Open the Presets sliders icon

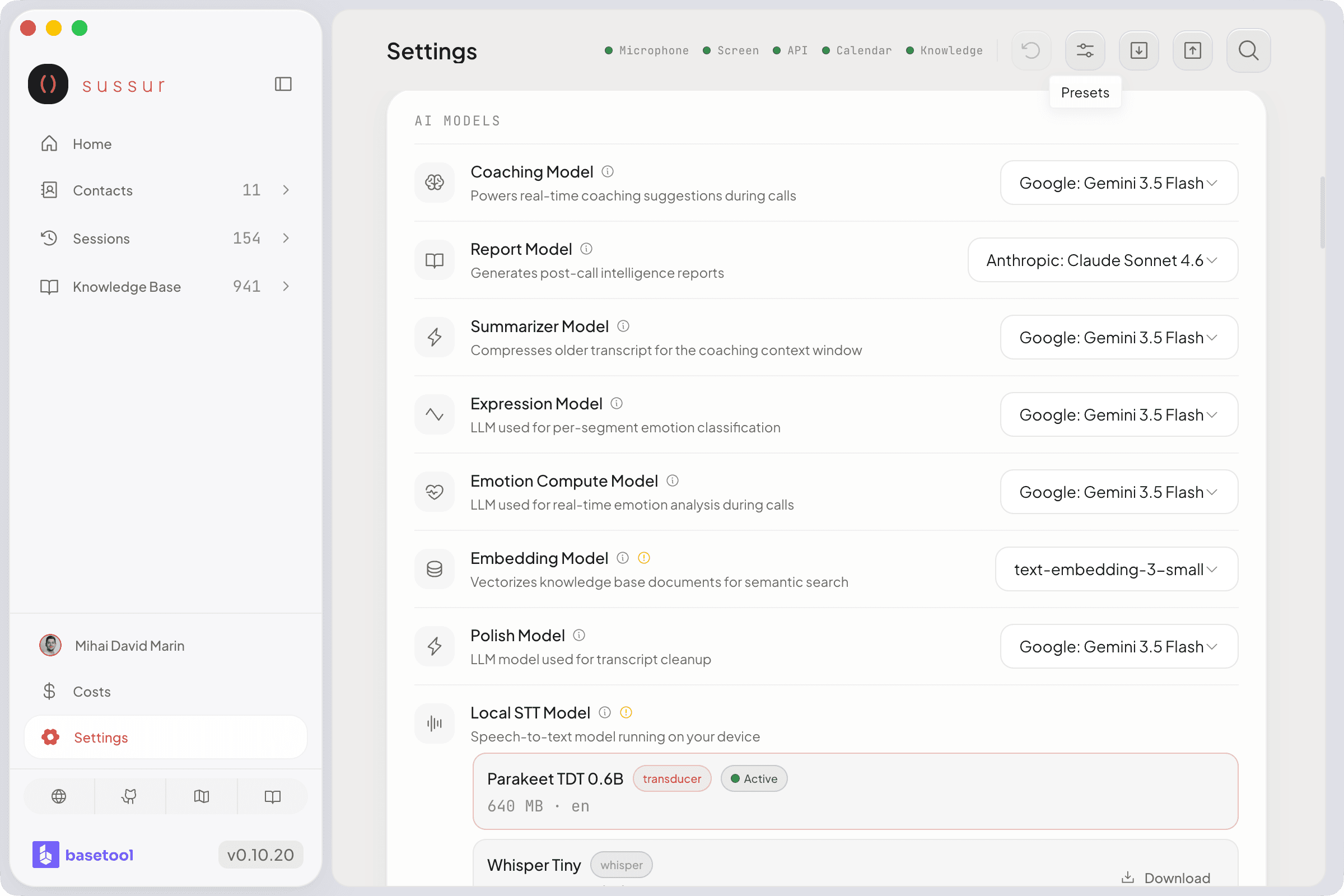pyautogui.click(x=1085, y=50)
